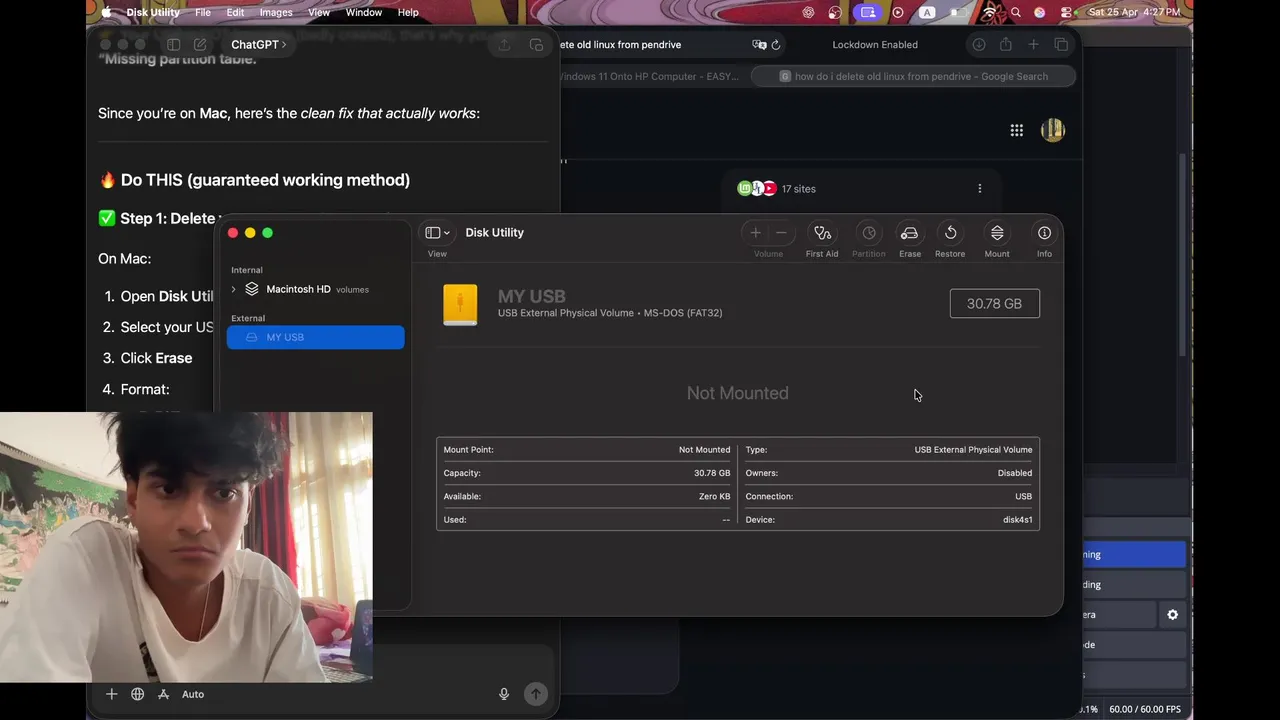
Task: Click the globe web search icon in ChatGPT
Action: click(x=137, y=694)
